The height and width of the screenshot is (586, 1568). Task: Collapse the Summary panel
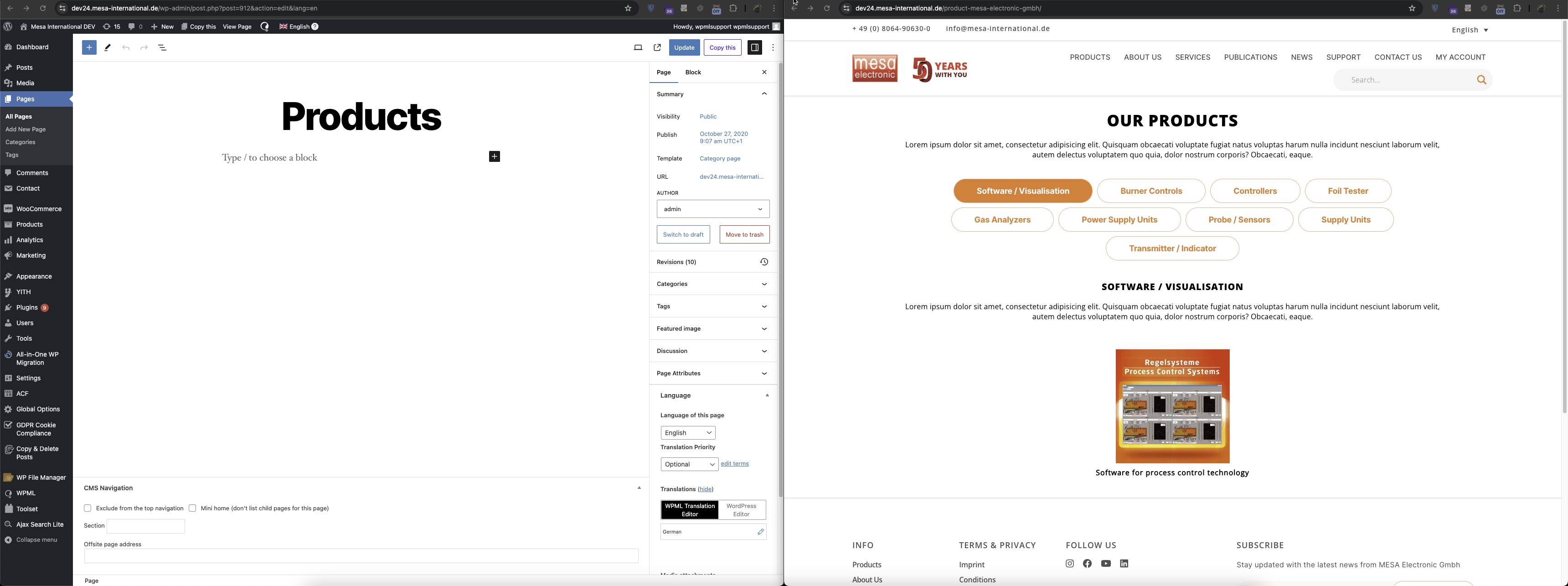(x=764, y=94)
